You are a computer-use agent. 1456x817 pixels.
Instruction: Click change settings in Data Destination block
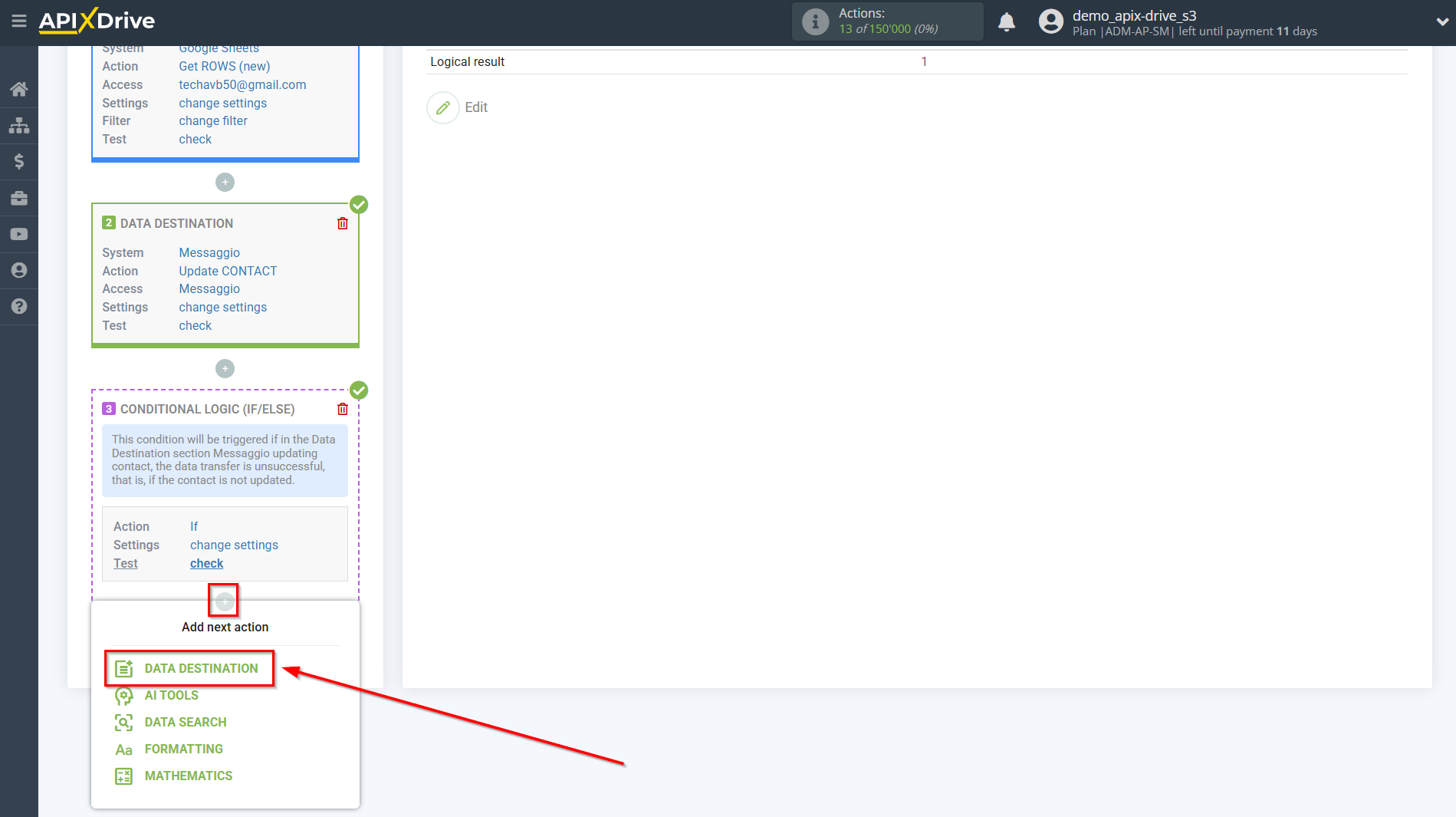click(223, 307)
